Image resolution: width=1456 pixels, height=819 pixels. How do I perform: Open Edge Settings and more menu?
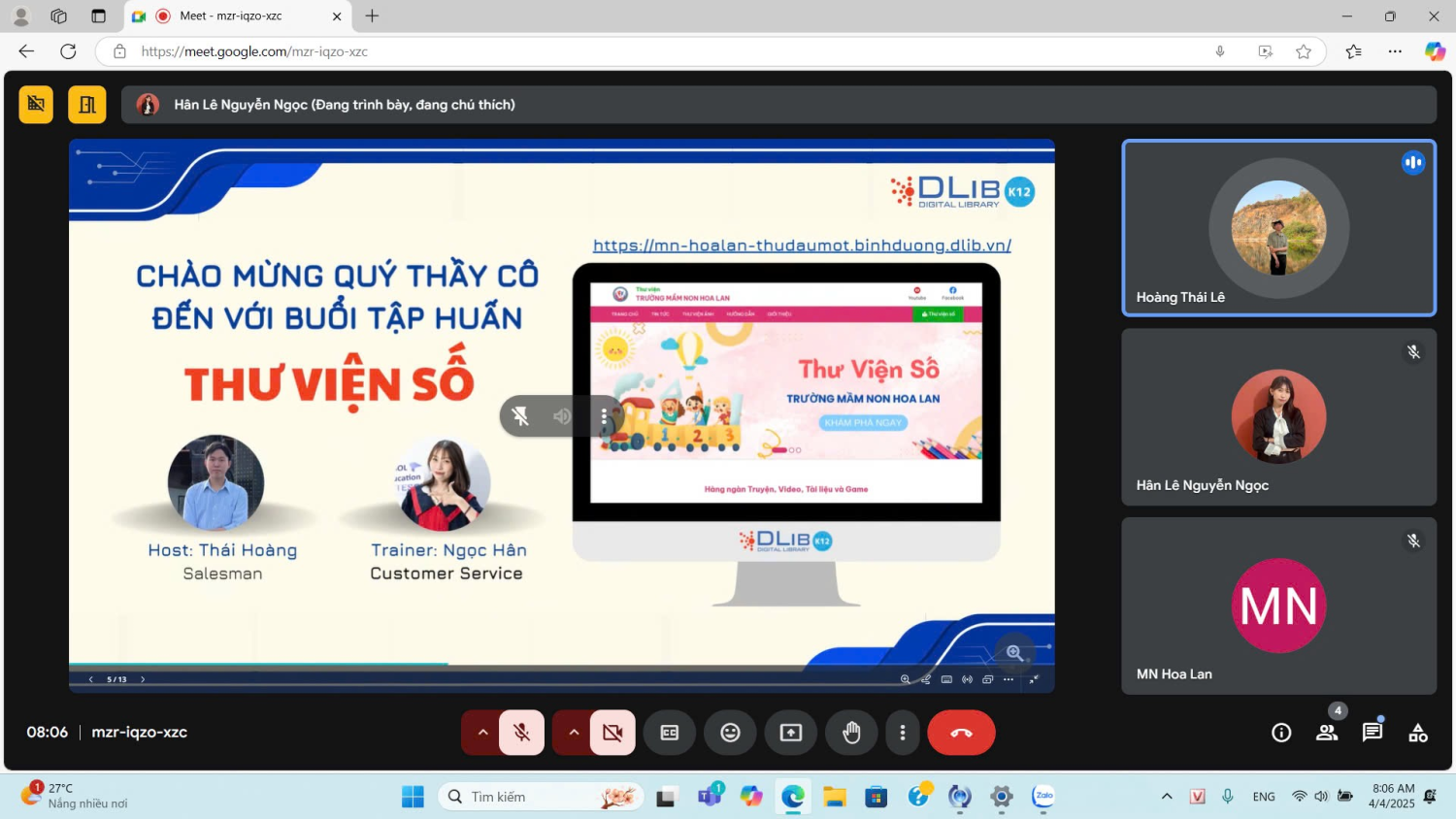pyautogui.click(x=1395, y=51)
